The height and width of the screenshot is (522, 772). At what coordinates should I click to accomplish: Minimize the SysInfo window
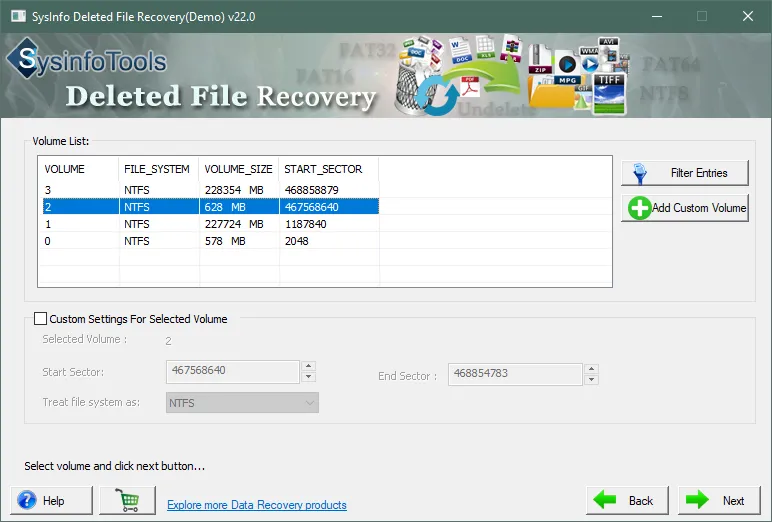coord(657,16)
